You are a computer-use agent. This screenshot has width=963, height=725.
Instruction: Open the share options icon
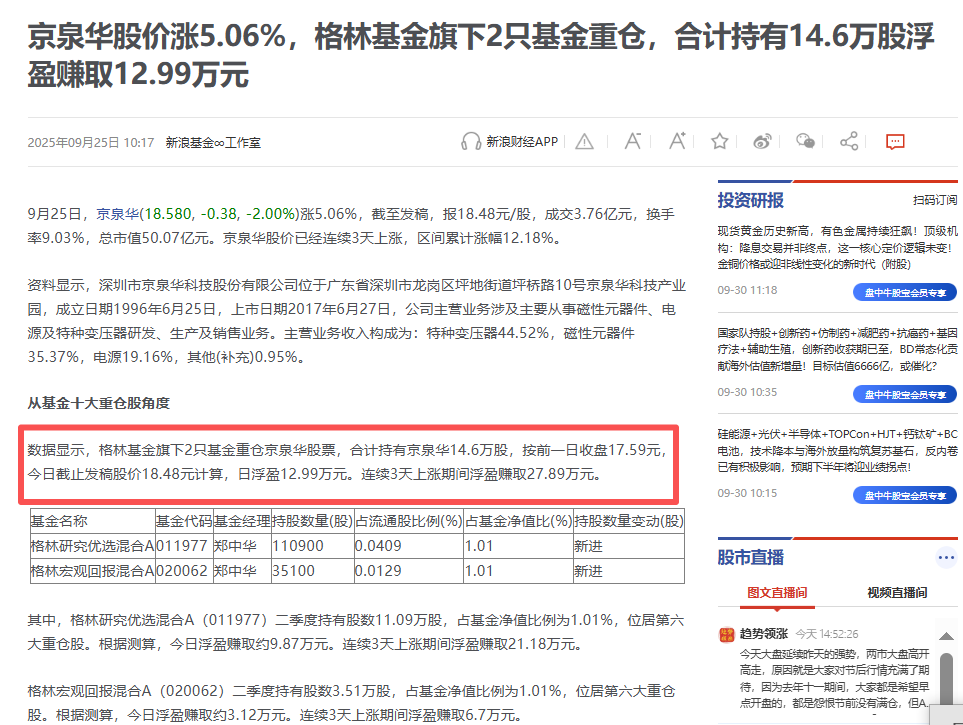point(849,141)
